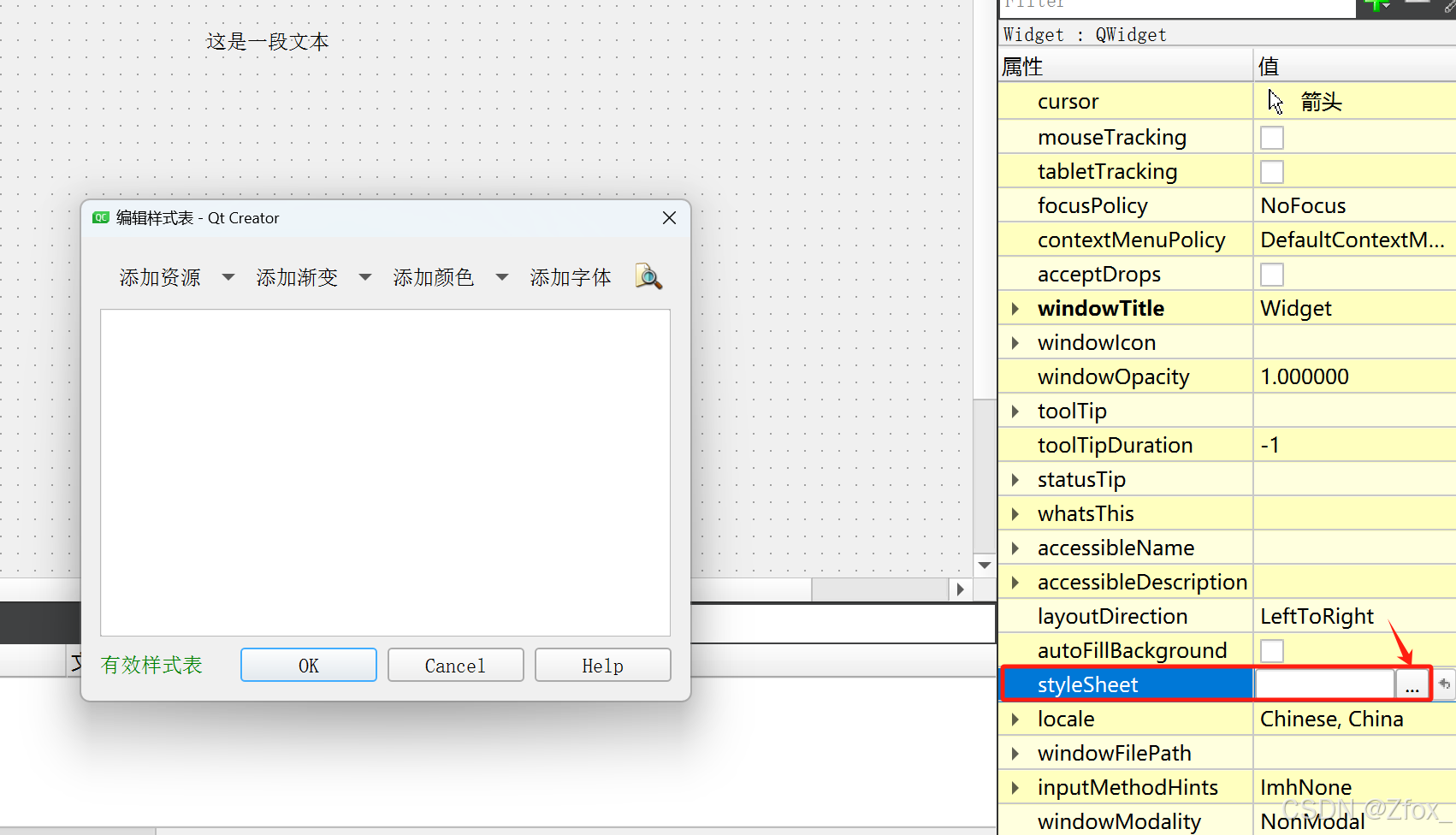The image size is (1456, 835).
Task: Click the 属性 column header
Action: 1021,66
